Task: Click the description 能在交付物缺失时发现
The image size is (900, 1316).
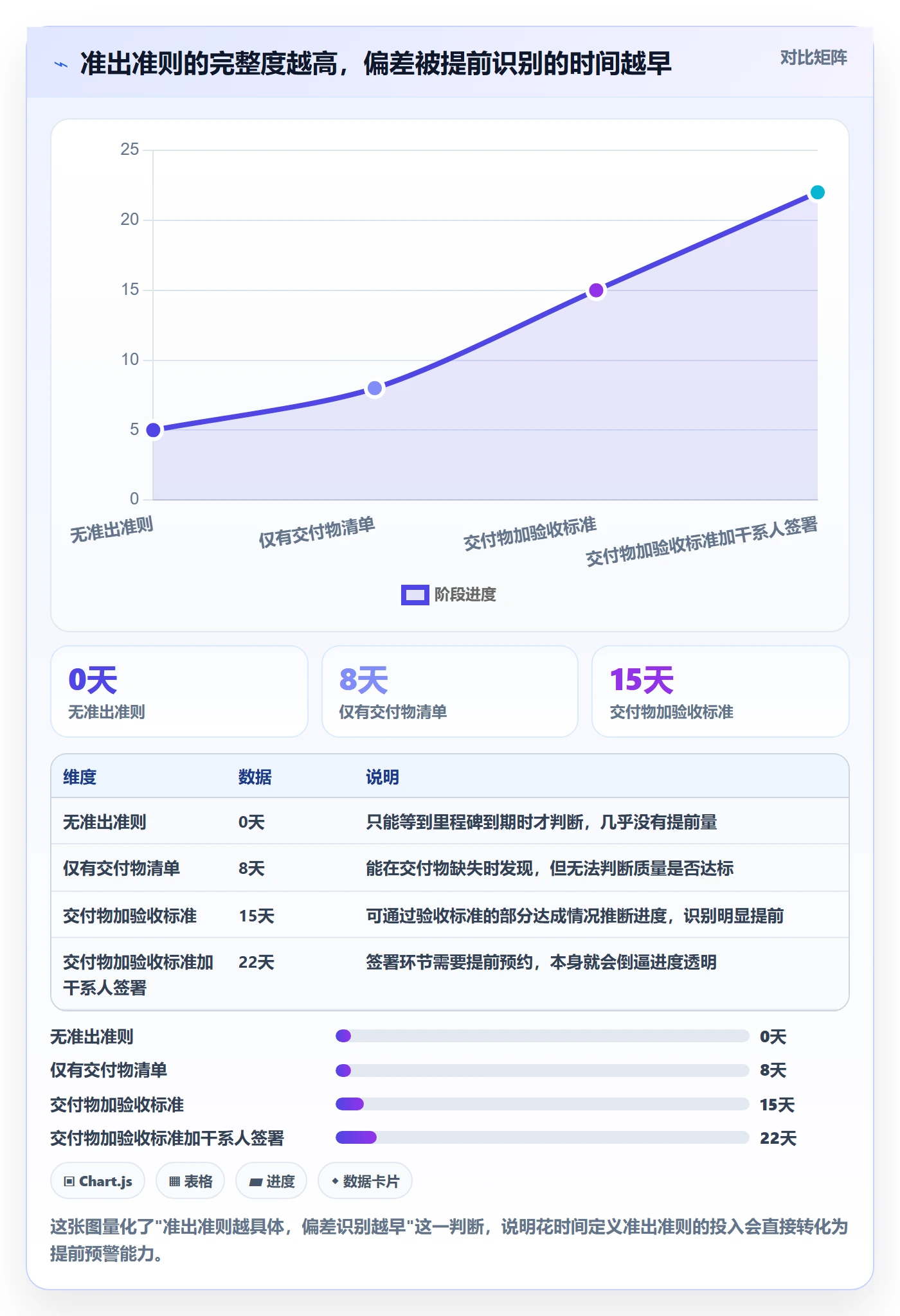Action: tap(550, 868)
